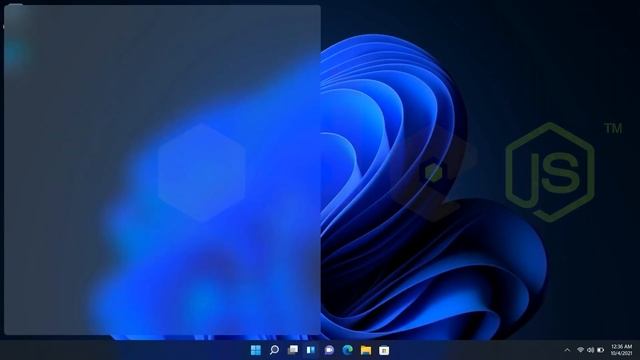Open the Windows Start menu
Screen dimensions: 640x360
(256, 350)
